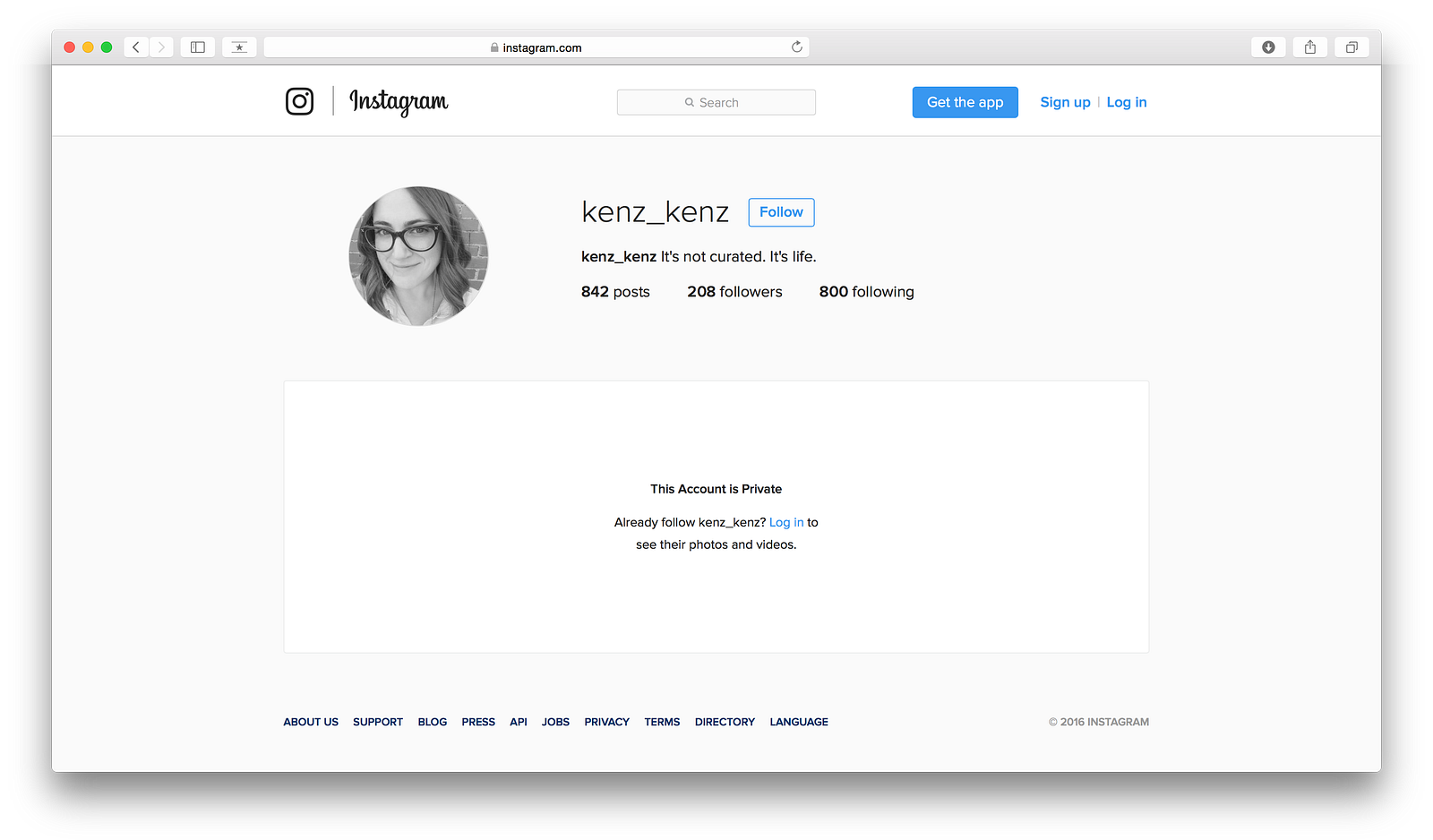Open ABOUT US footer link
Screen dimensions: 1433x840
[311, 722]
